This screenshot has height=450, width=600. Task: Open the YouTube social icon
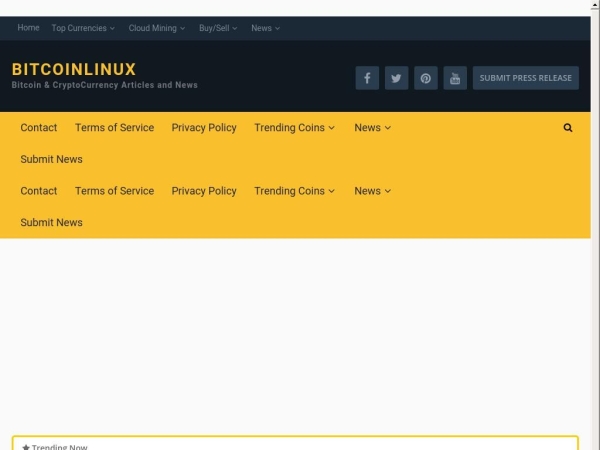point(455,78)
